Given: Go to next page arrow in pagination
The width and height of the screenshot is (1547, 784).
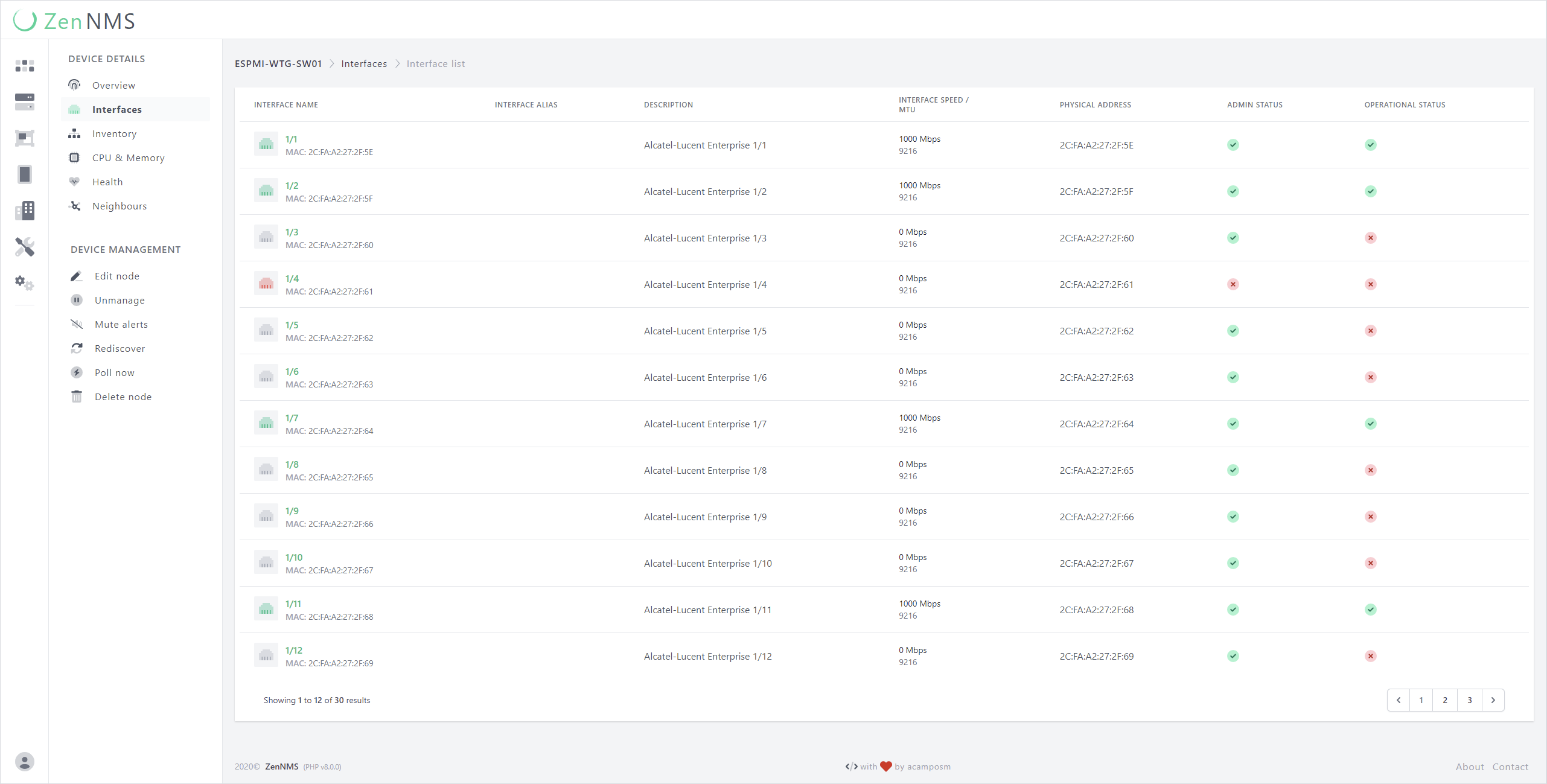Looking at the screenshot, I should coord(1493,700).
